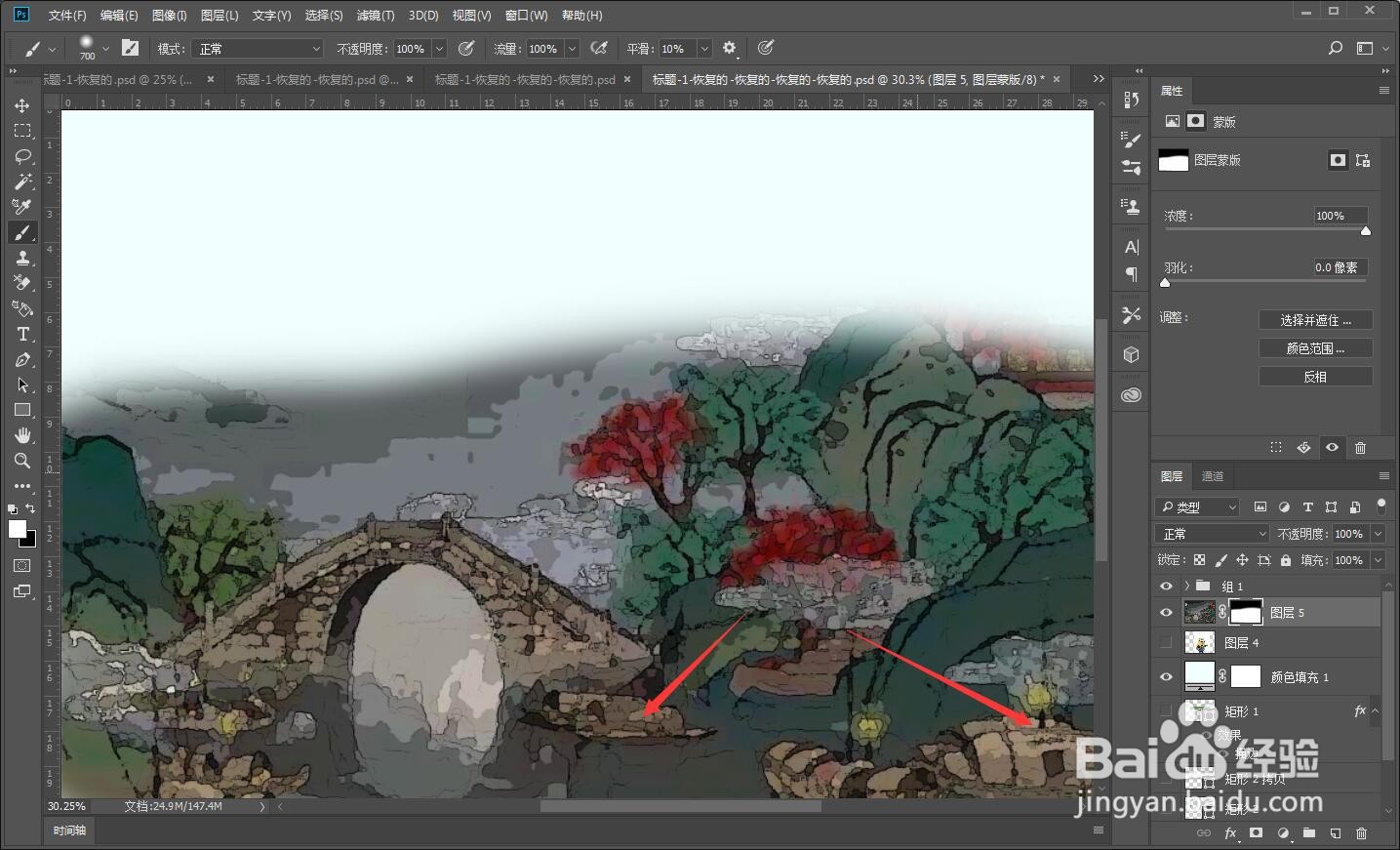Select the Move tool
The width and height of the screenshot is (1400, 850).
22,105
